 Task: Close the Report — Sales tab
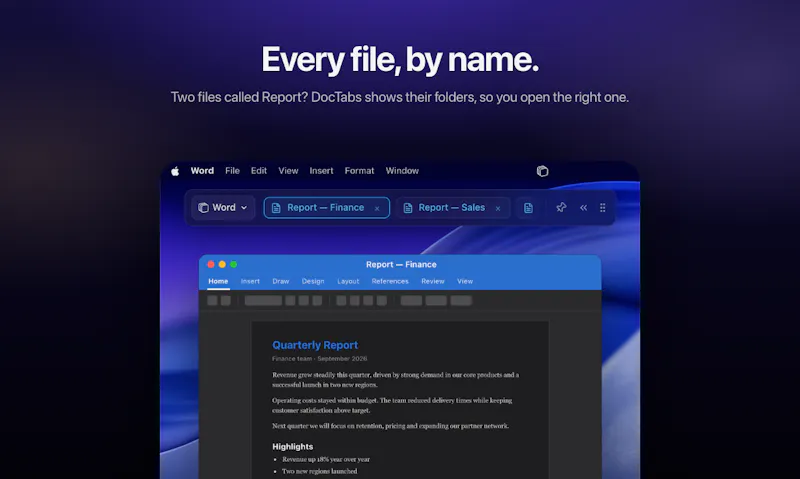pos(498,208)
